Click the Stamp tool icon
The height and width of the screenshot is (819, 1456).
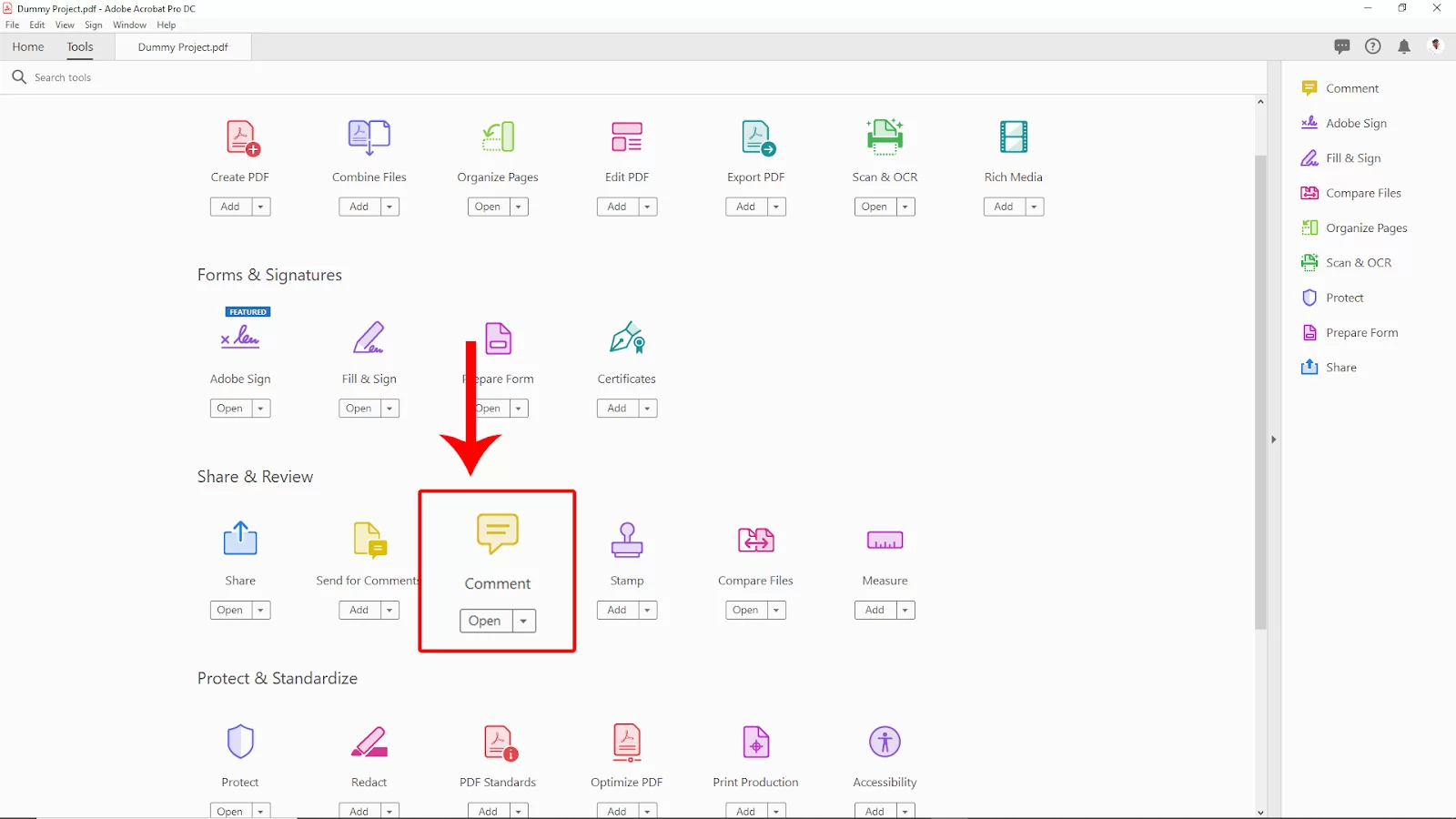click(x=627, y=540)
